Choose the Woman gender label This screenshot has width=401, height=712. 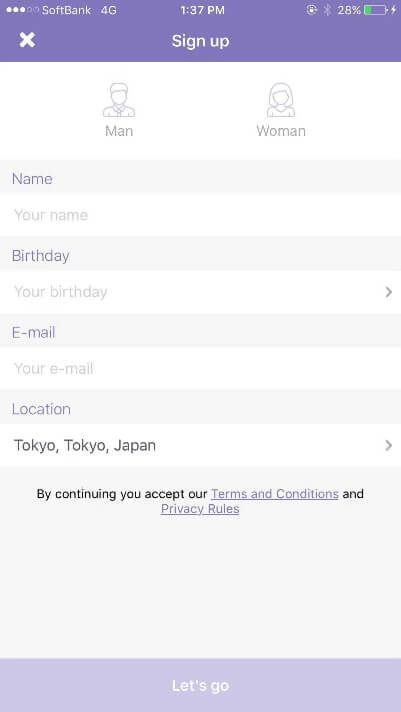coord(281,131)
